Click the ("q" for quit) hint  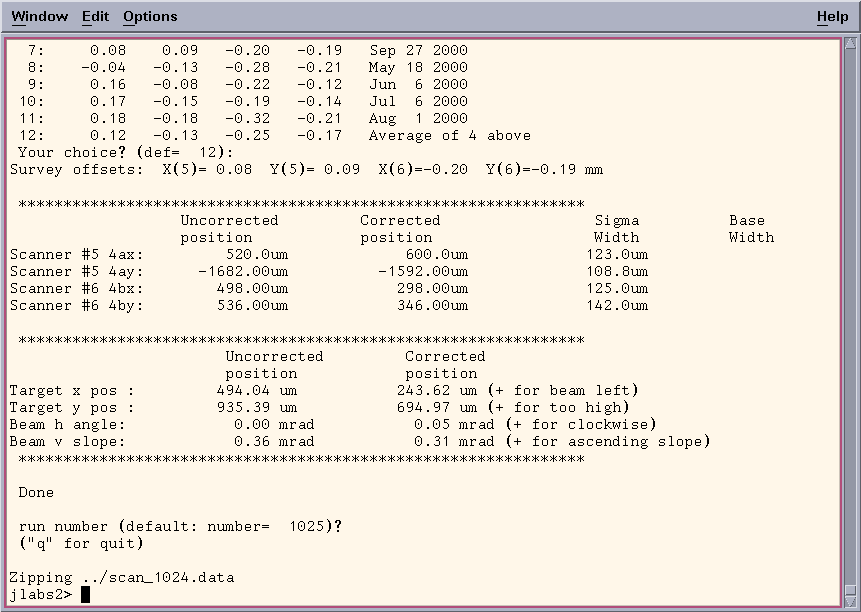pyautogui.click(x=81, y=544)
